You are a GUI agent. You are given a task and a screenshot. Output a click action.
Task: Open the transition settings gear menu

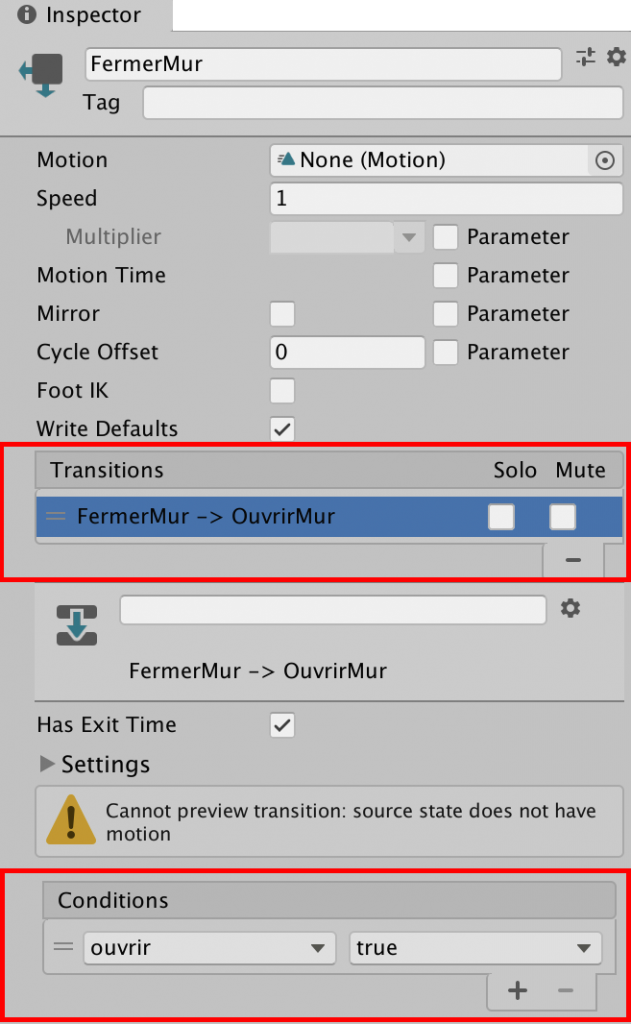coord(570,608)
